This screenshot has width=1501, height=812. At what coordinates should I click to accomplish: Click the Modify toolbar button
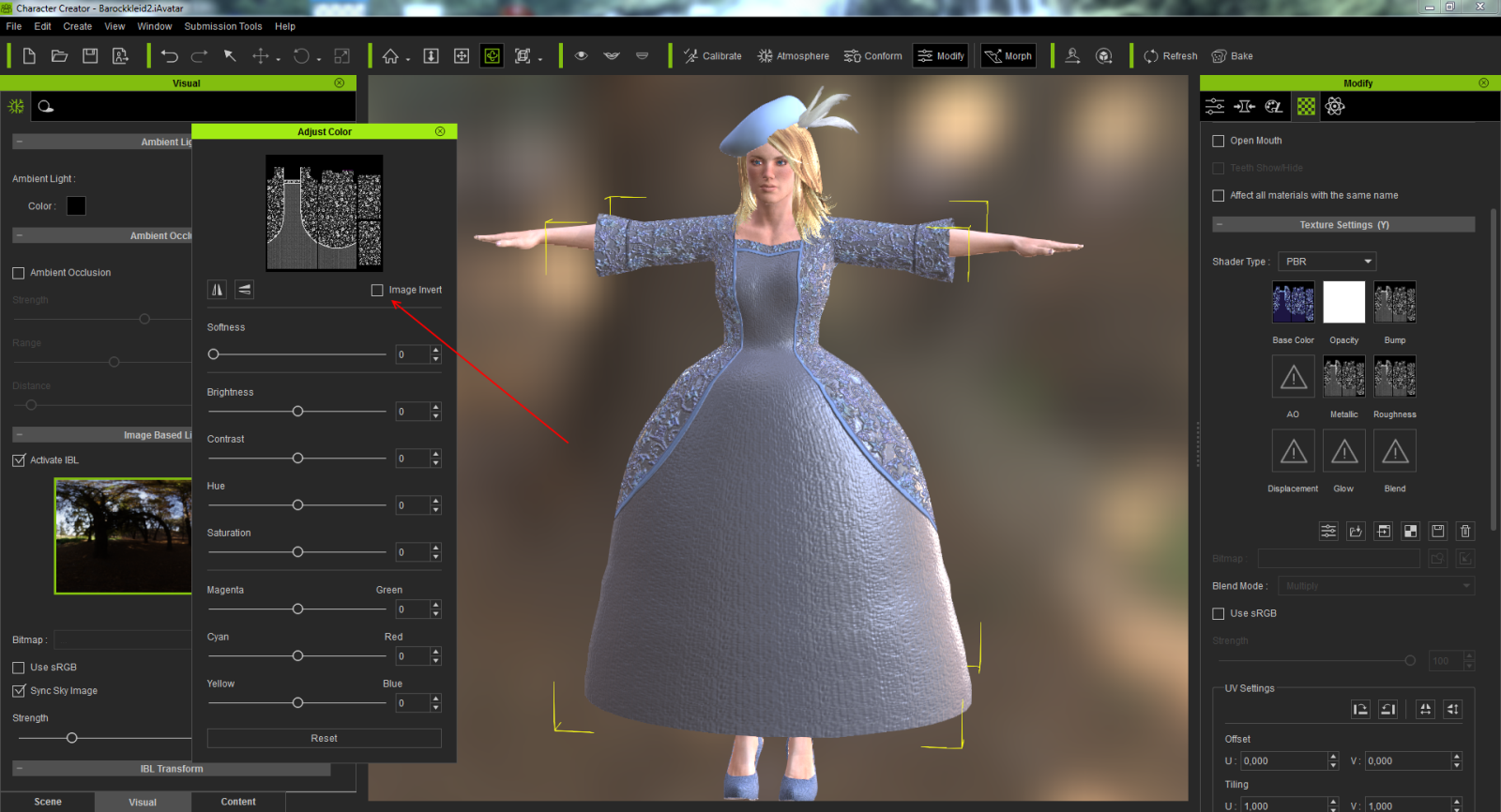click(x=941, y=56)
